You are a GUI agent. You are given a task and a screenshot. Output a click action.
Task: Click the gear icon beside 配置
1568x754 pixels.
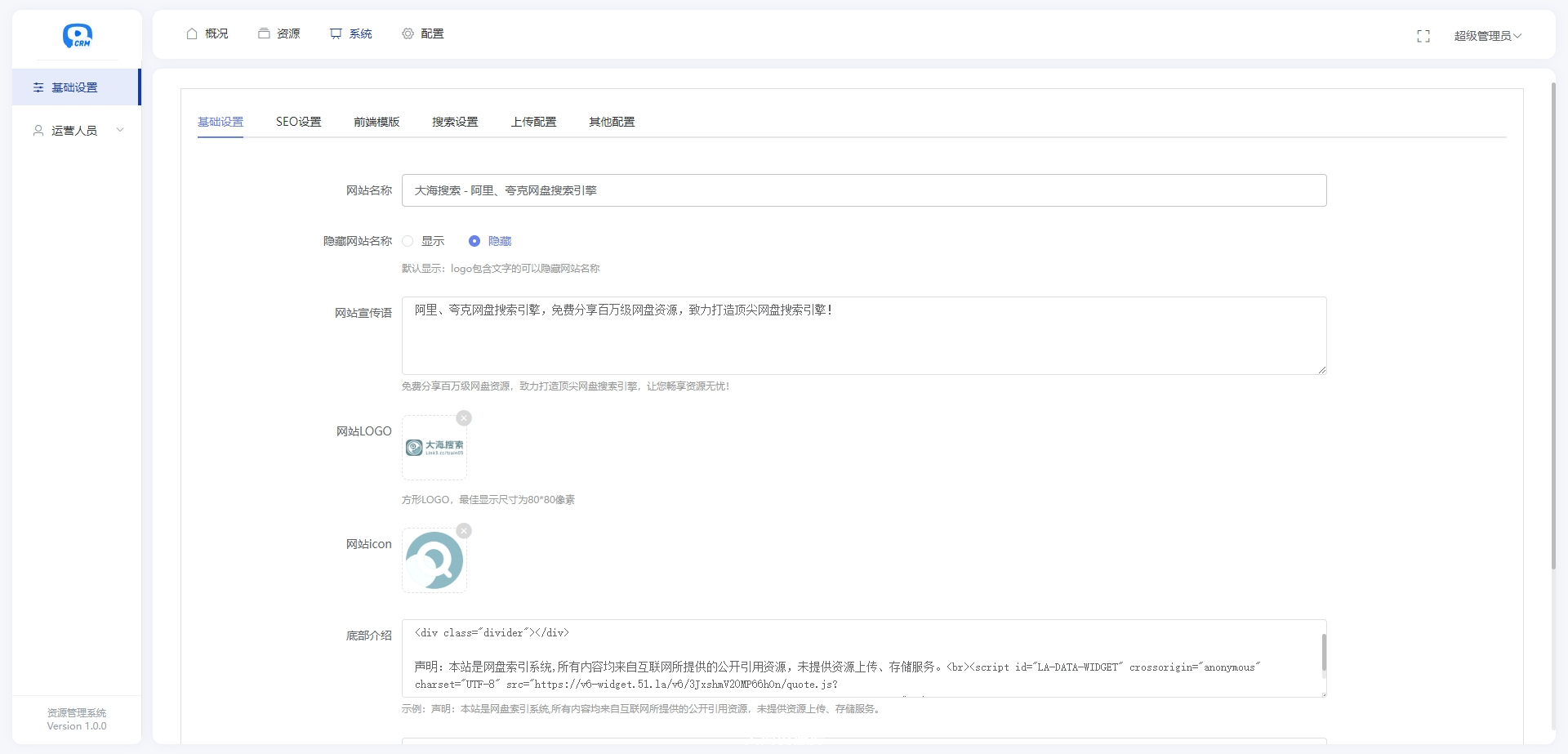click(408, 33)
